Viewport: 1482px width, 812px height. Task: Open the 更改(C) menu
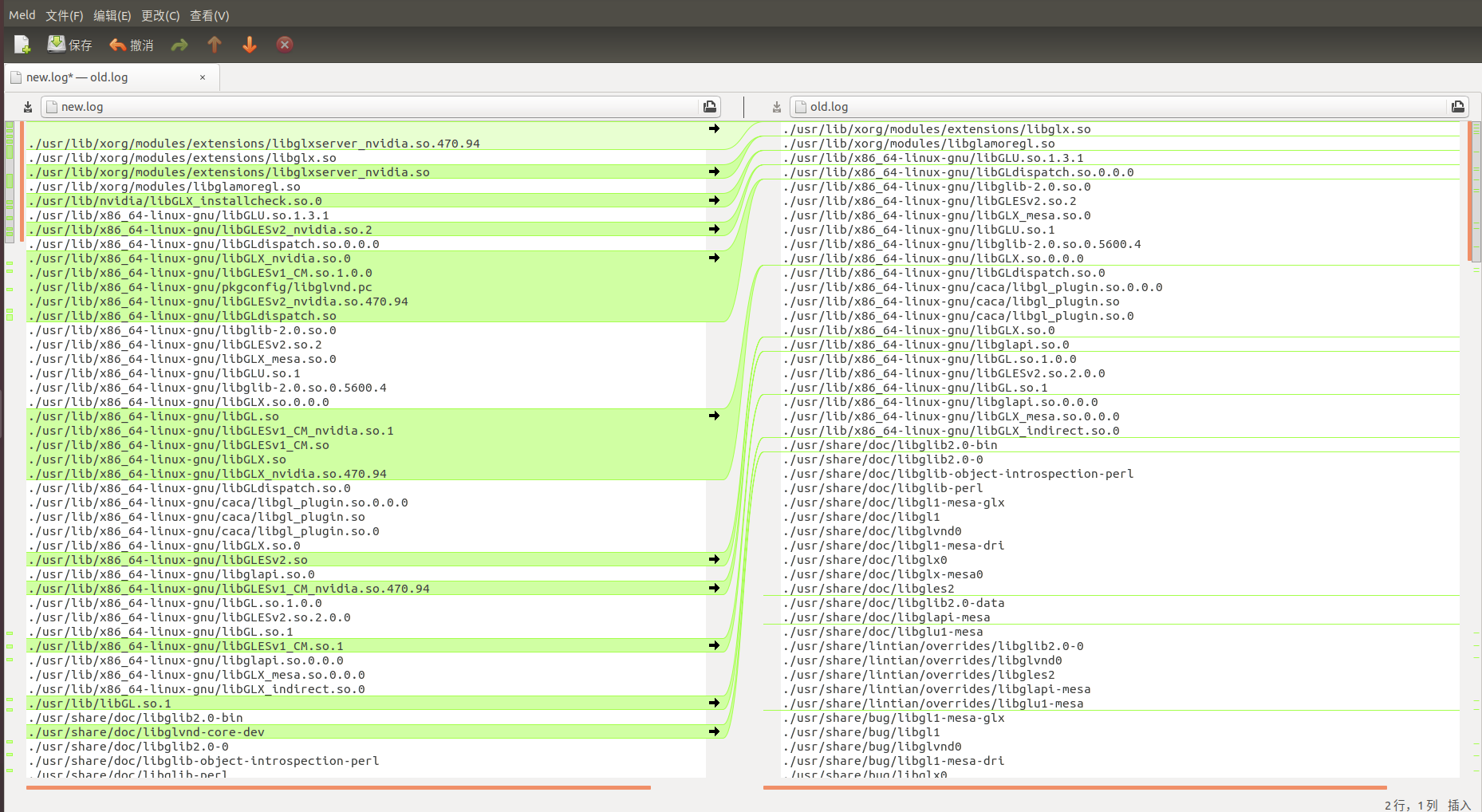(x=160, y=14)
